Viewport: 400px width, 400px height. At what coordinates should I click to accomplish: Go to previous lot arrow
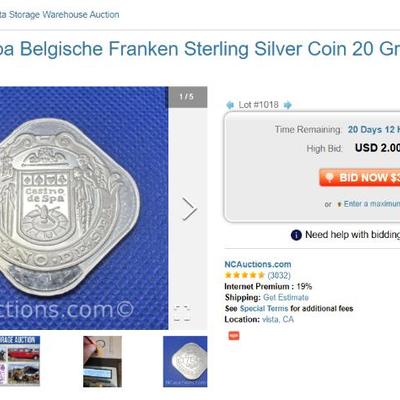pyautogui.click(x=230, y=105)
